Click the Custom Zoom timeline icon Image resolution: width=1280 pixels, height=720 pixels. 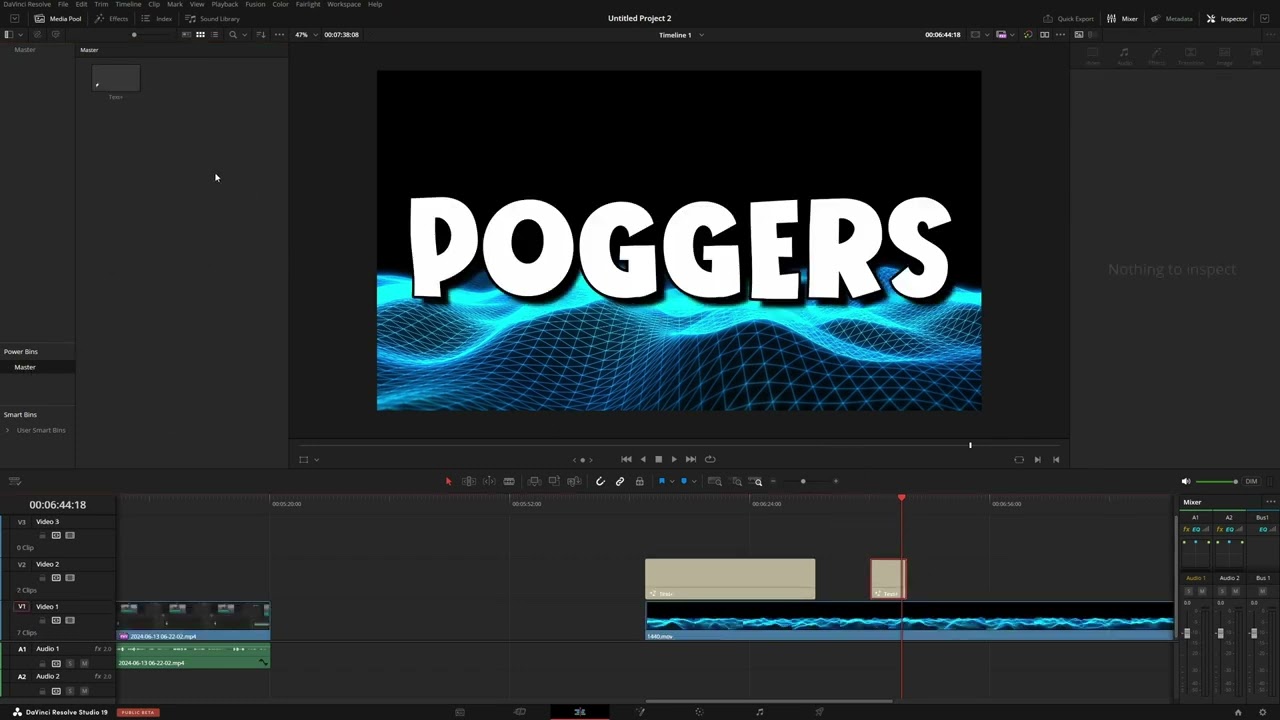click(x=757, y=481)
